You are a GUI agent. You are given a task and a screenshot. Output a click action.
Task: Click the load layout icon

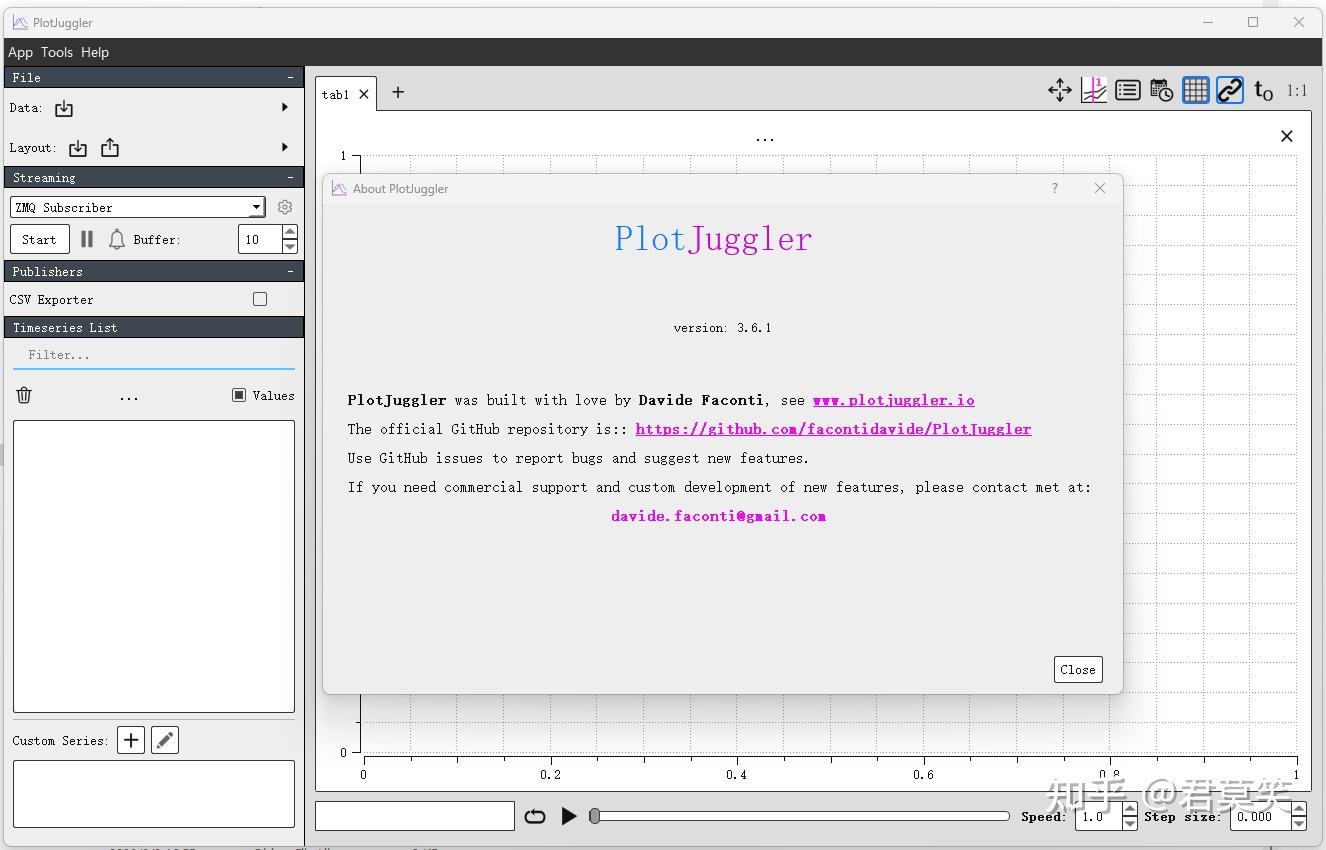pos(78,148)
